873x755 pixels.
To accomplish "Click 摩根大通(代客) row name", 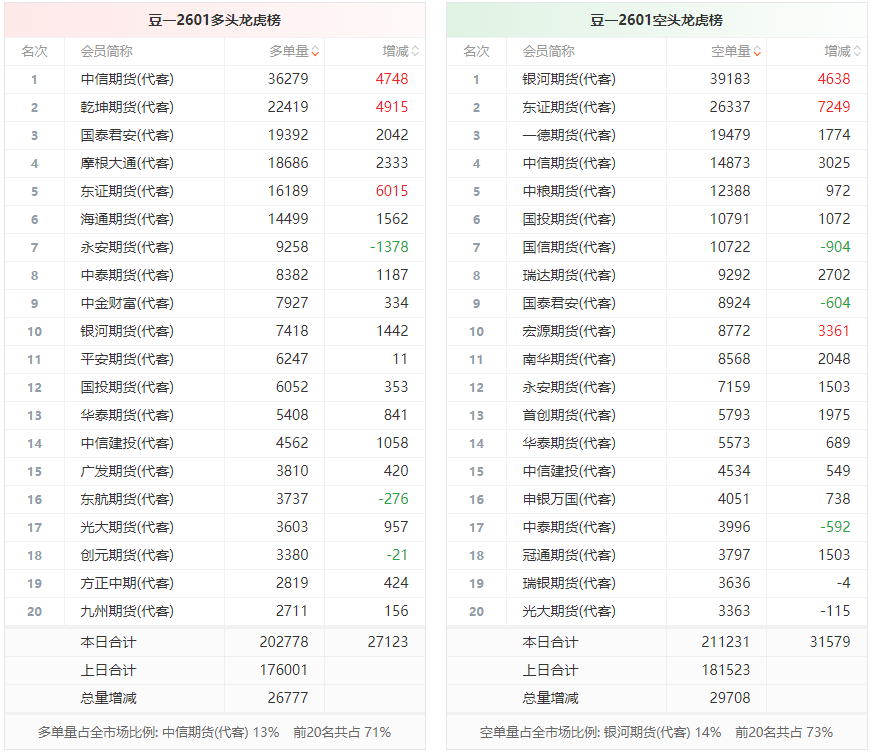I will pyautogui.click(x=127, y=164).
